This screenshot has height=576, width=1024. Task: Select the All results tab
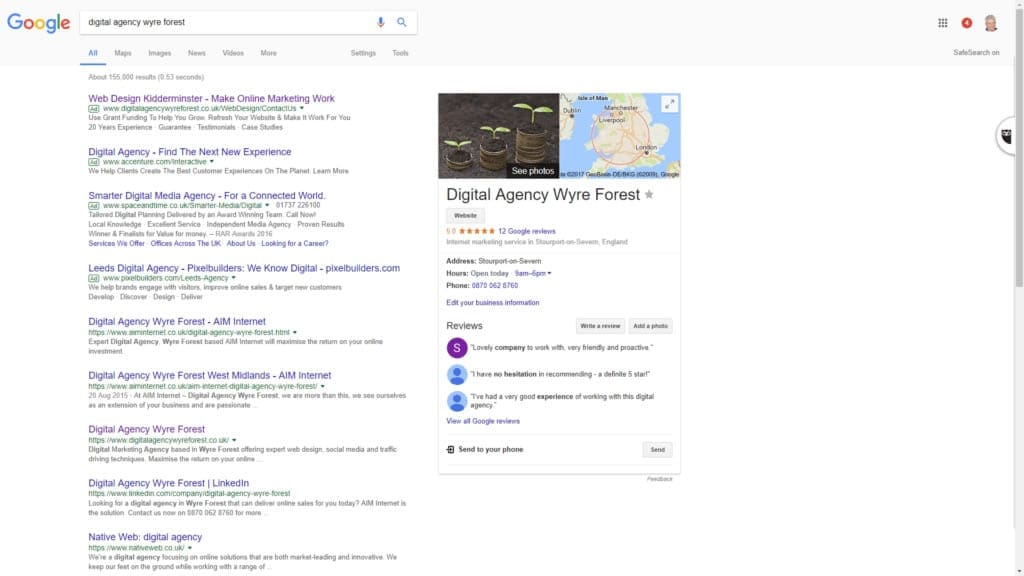point(93,53)
